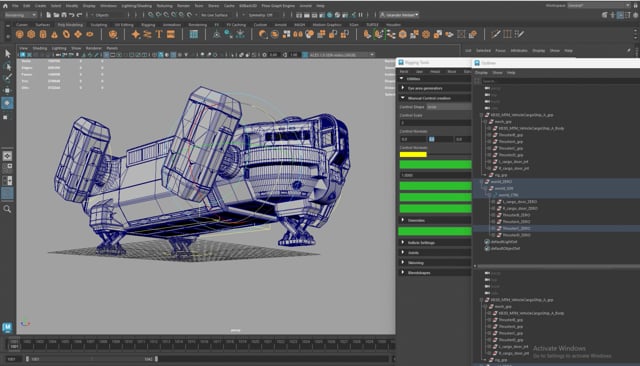Collapse mesh_grp node in upper outliner pane
The height and width of the screenshot is (366, 640).
(x=486, y=122)
